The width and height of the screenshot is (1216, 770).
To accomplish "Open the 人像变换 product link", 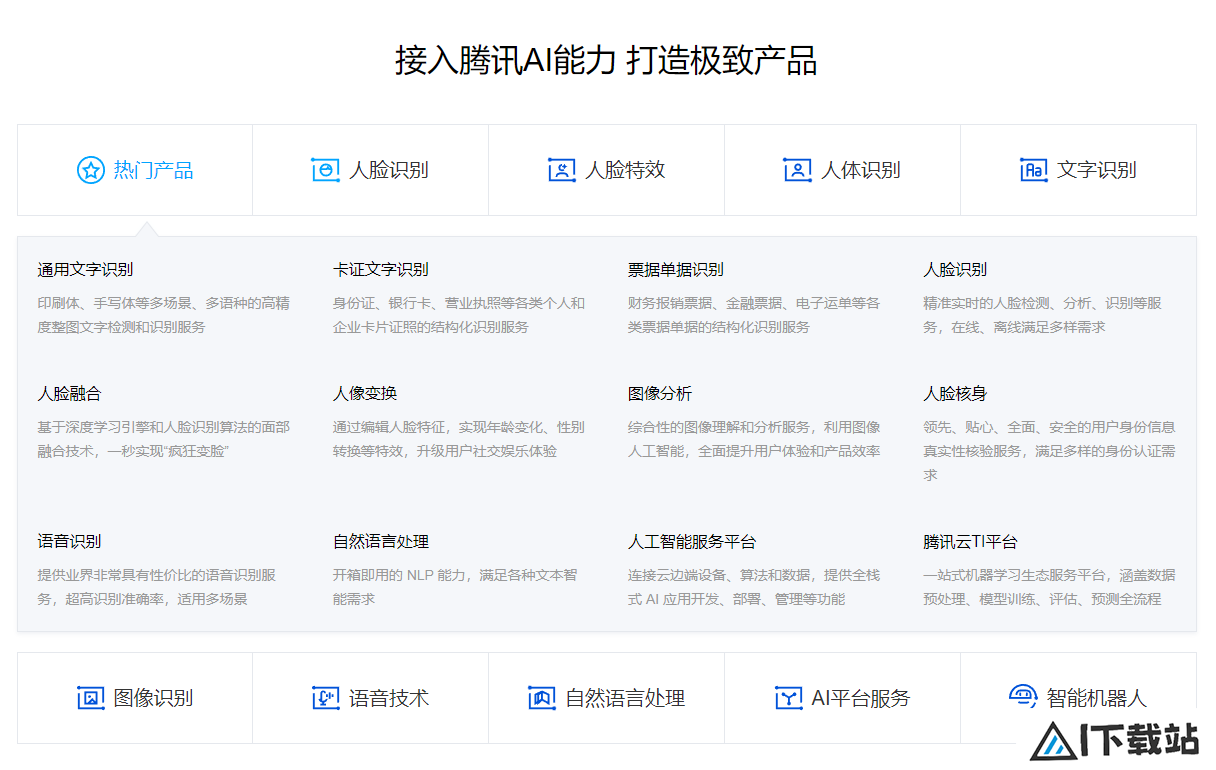I will coord(365,393).
